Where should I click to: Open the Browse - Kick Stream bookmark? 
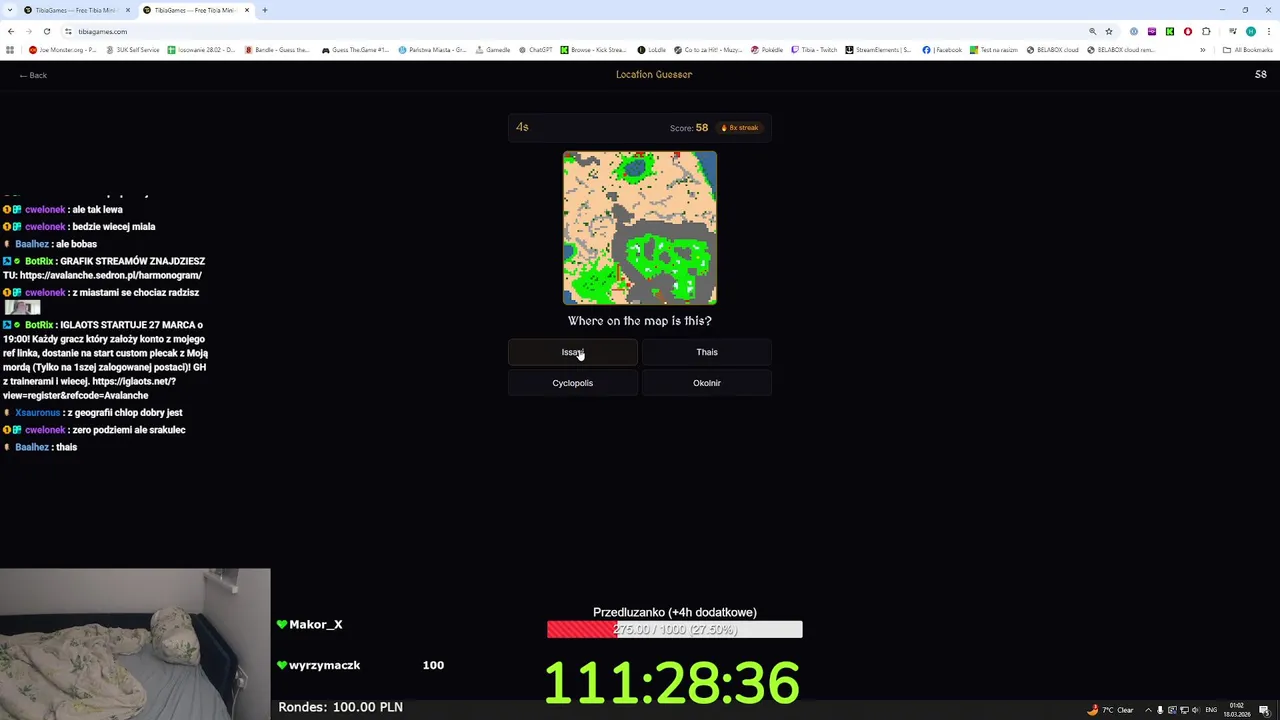593,49
